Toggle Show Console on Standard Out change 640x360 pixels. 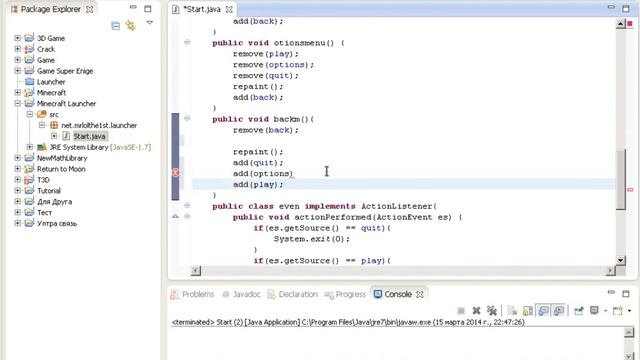[x=543, y=311]
